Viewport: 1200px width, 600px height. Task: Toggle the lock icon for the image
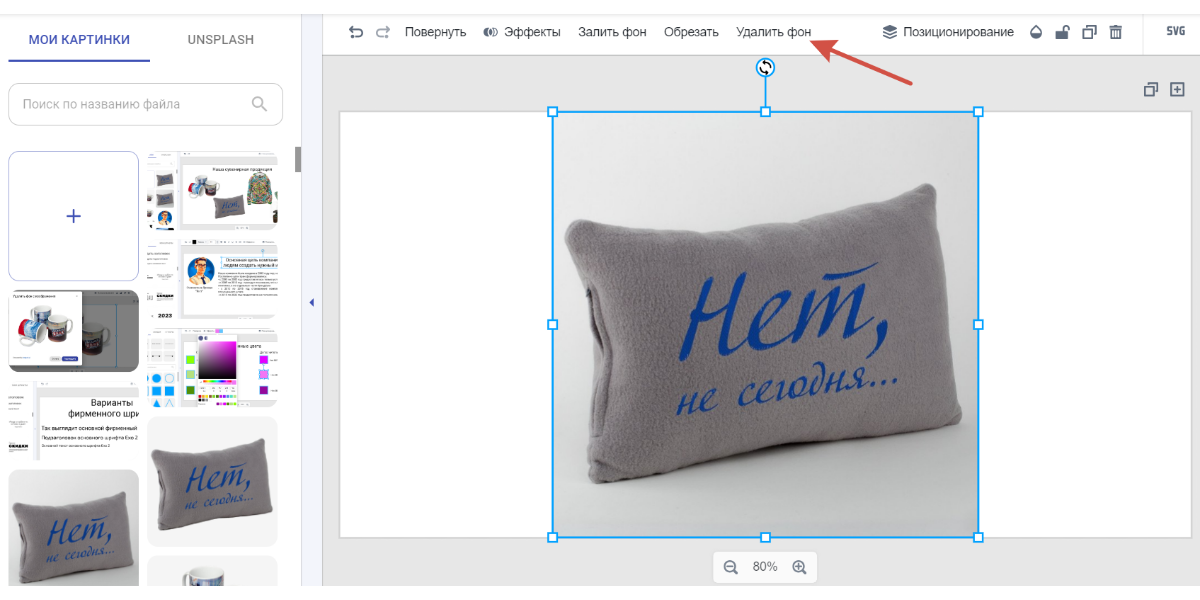1062,32
